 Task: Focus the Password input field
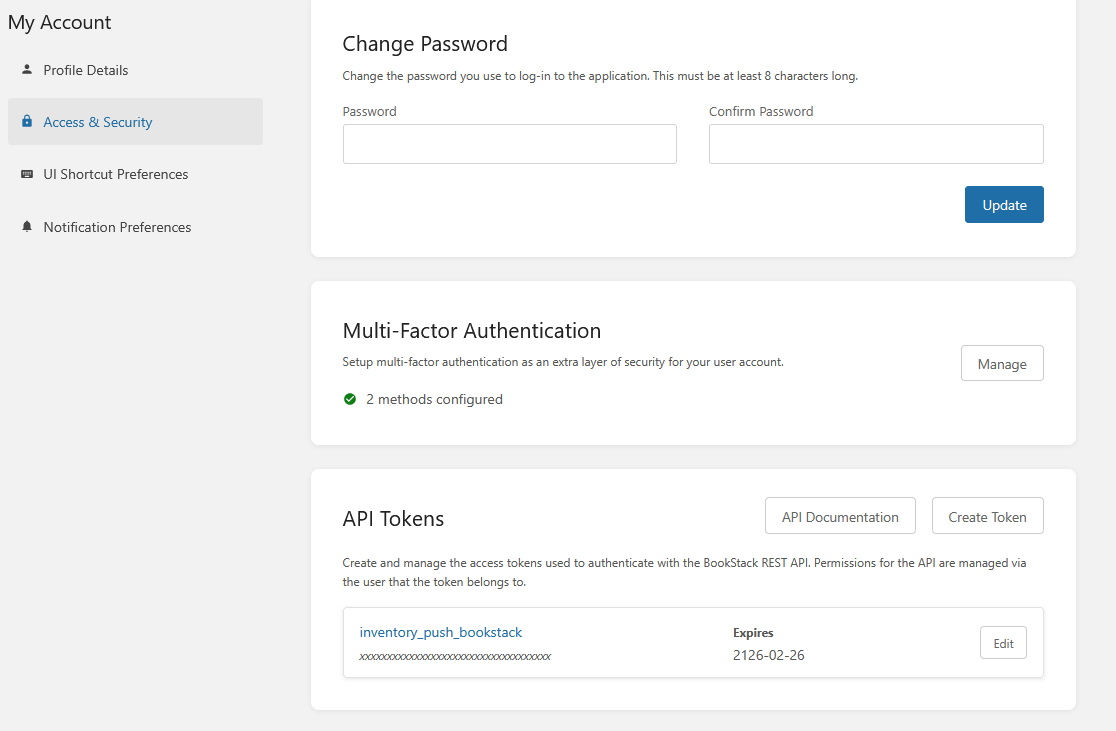510,144
